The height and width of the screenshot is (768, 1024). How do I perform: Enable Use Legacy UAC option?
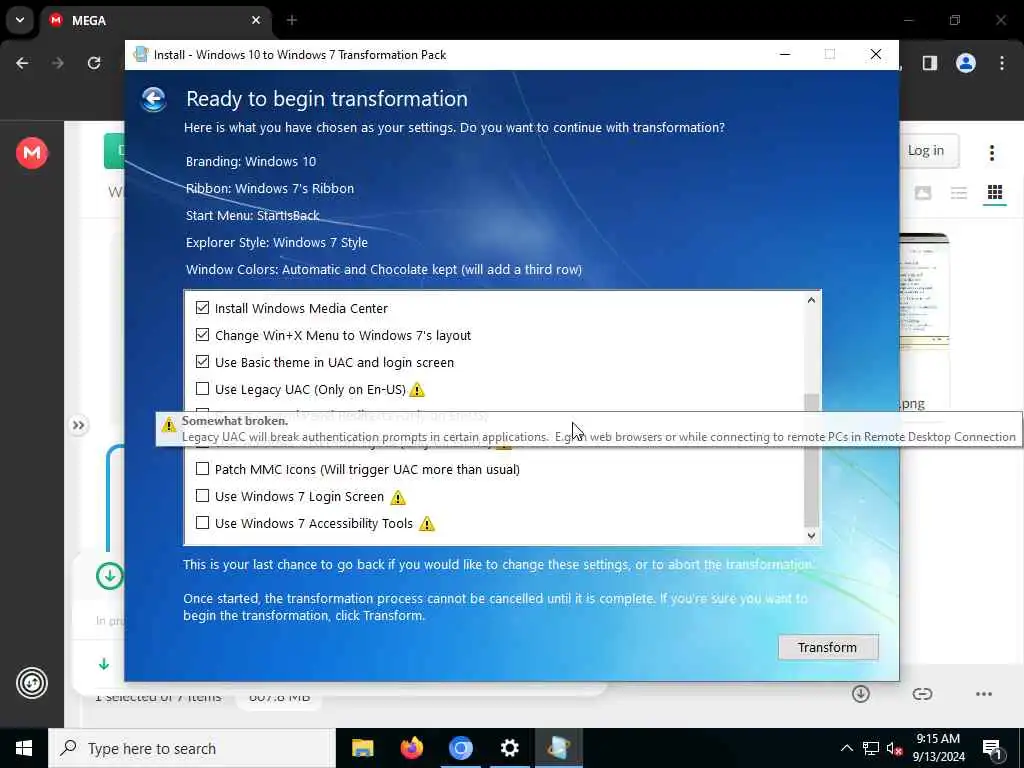tap(202, 389)
